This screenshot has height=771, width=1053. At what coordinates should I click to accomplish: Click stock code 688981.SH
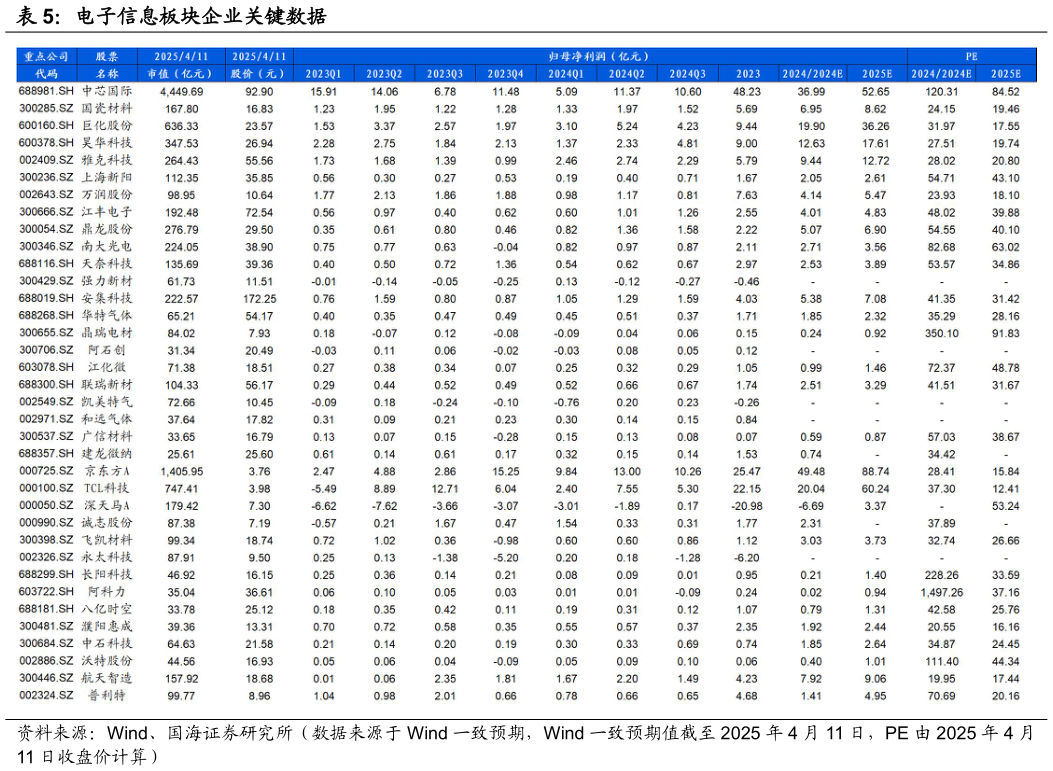point(46,91)
